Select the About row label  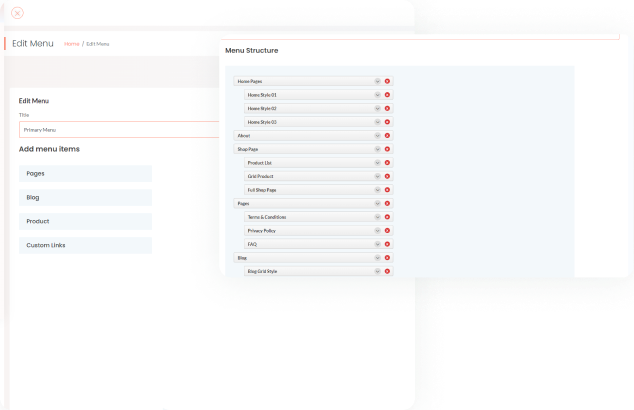[x=244, y=135]
